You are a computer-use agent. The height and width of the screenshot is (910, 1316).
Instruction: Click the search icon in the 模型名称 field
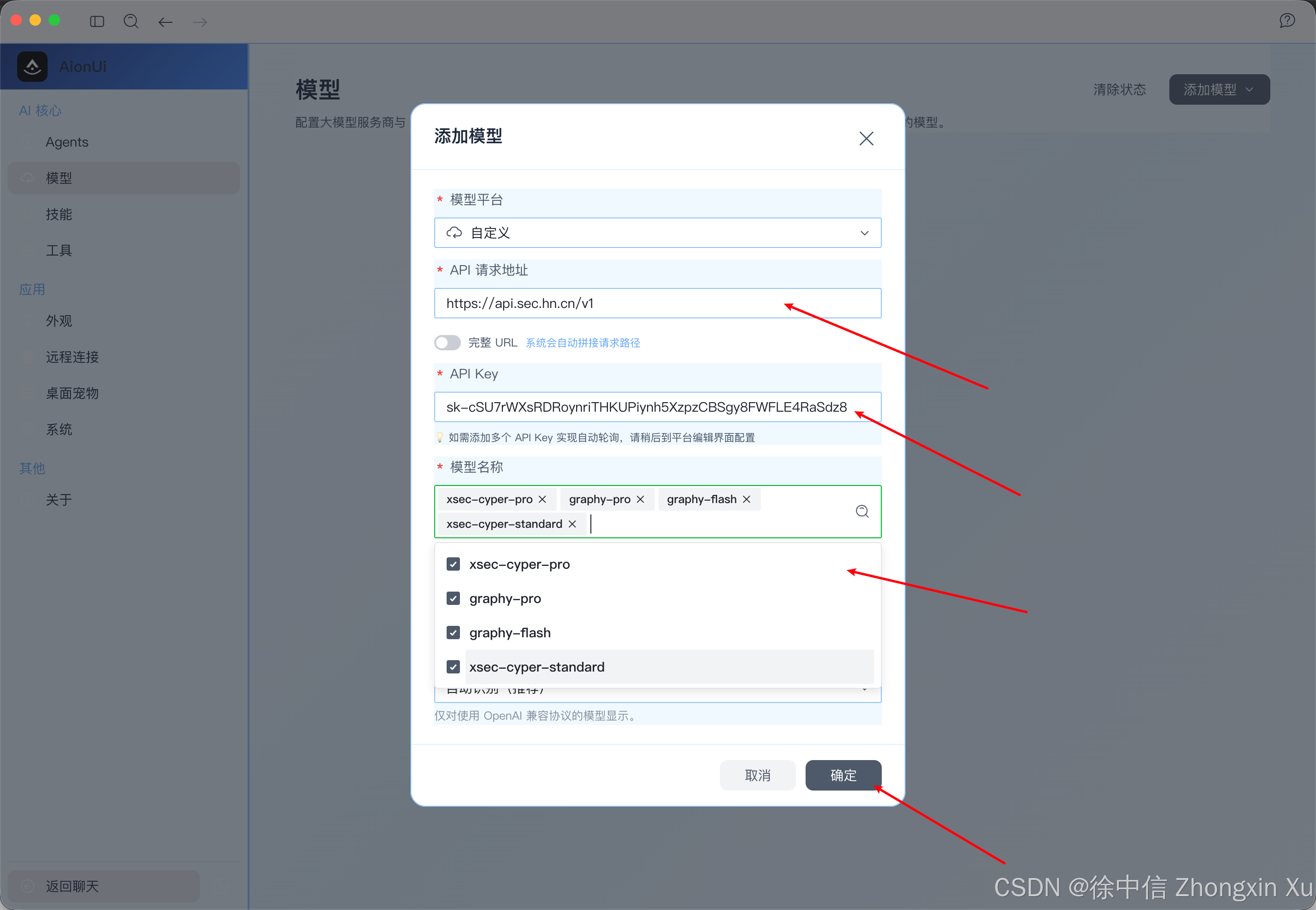tap(862, 512)
